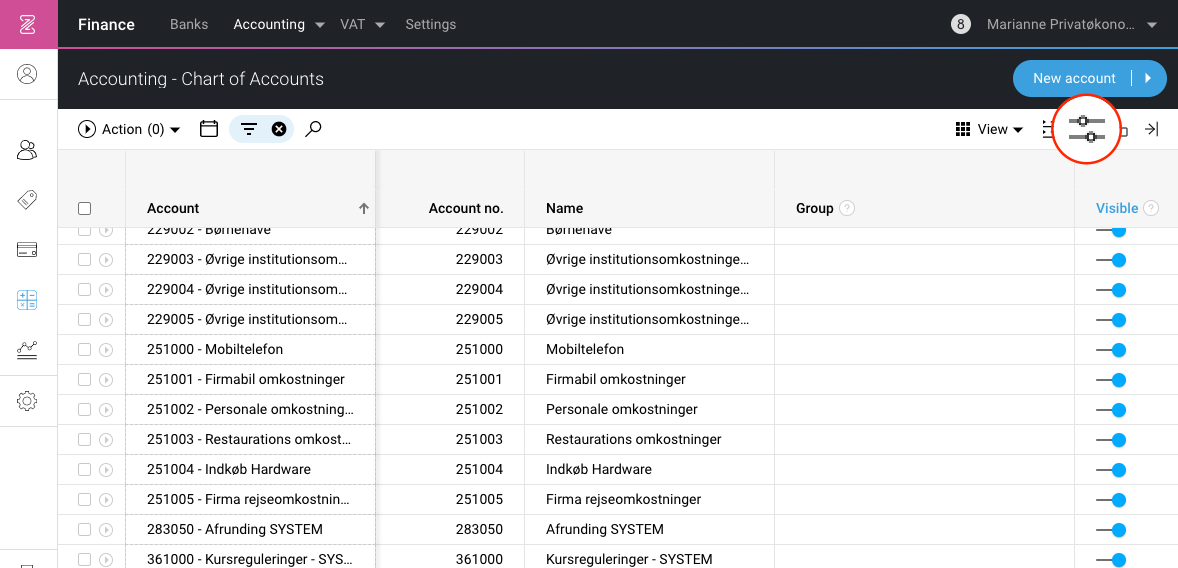
Task: Click the Name column header
Action: 564,208
